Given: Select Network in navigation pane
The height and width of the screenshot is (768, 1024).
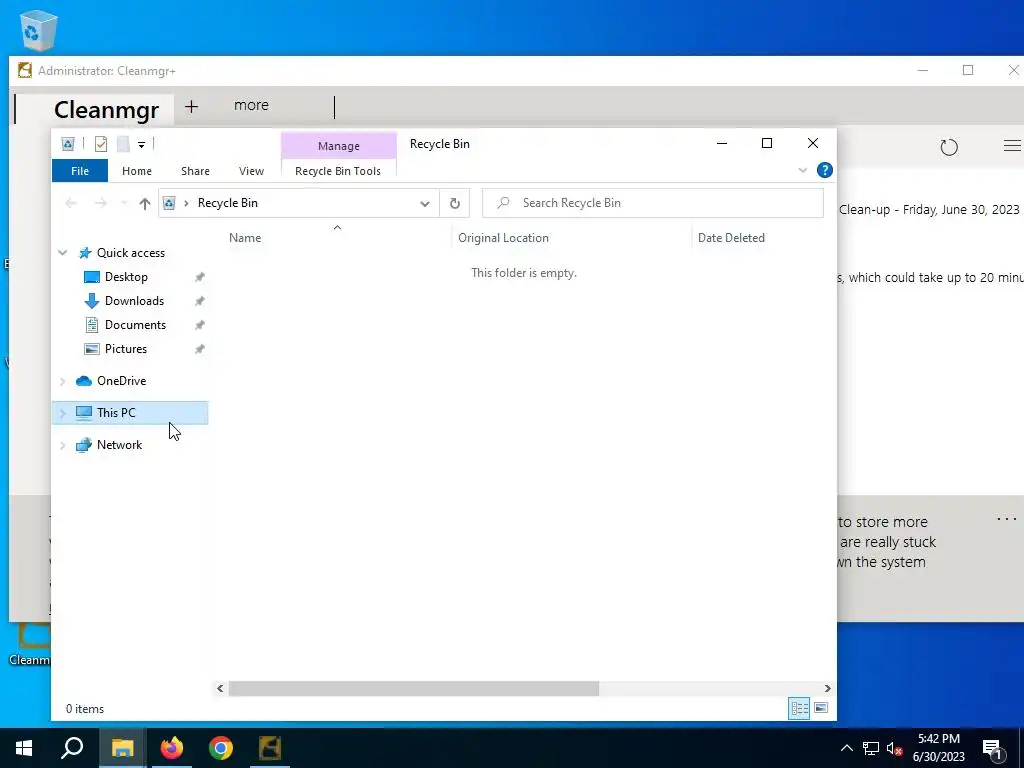Looking at the screenshot, I should point(119,445).
